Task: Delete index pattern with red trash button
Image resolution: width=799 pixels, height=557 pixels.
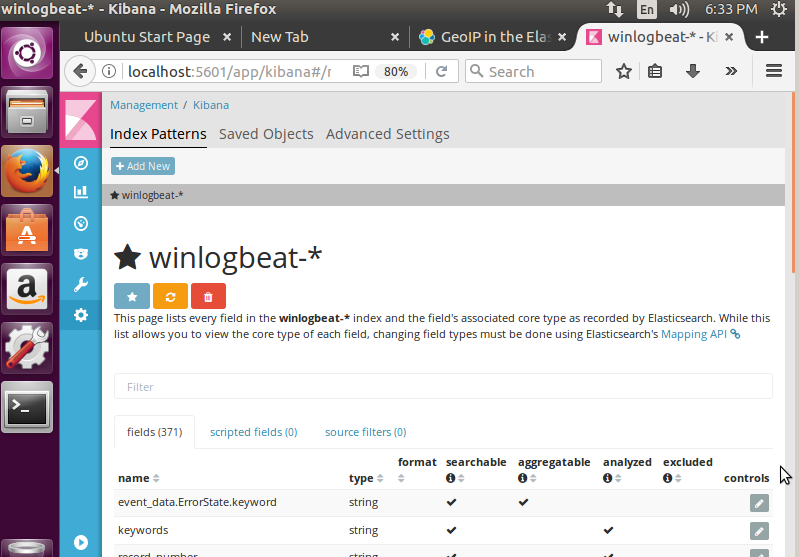Action: tap(208, 297)
